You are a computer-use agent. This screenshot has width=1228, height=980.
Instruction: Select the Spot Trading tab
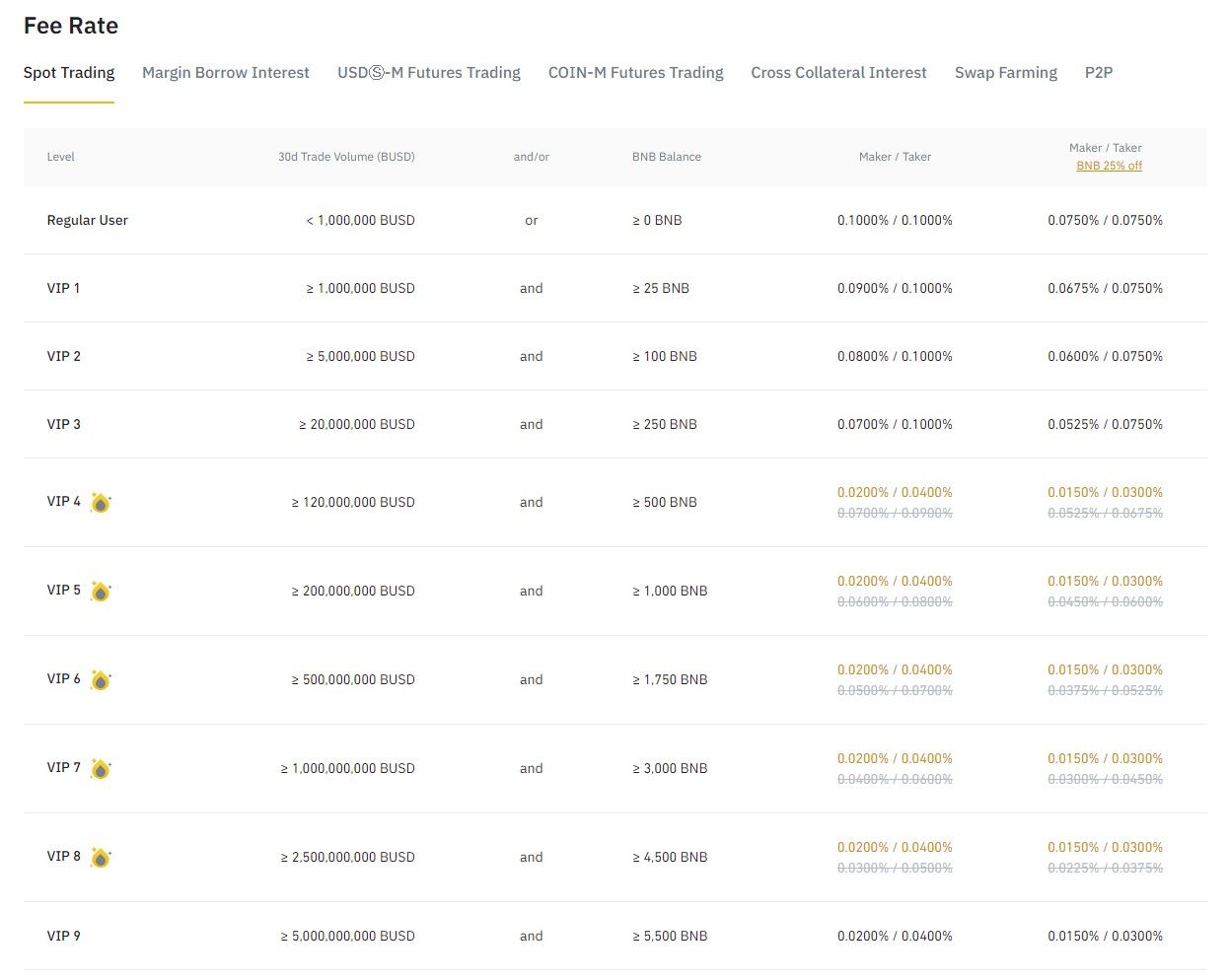[69, 73]
